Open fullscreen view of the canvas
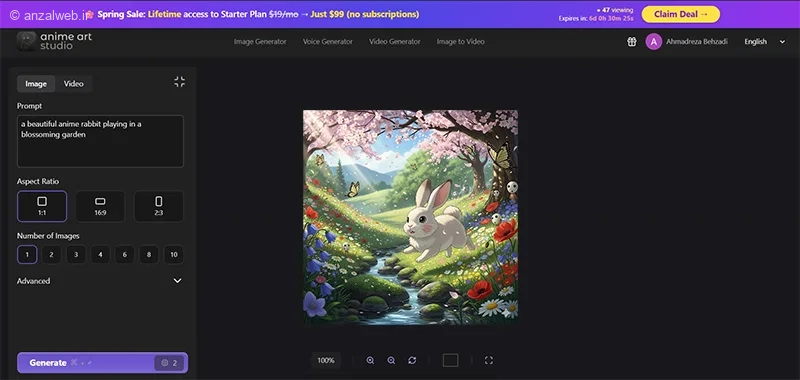 point(489,361)
